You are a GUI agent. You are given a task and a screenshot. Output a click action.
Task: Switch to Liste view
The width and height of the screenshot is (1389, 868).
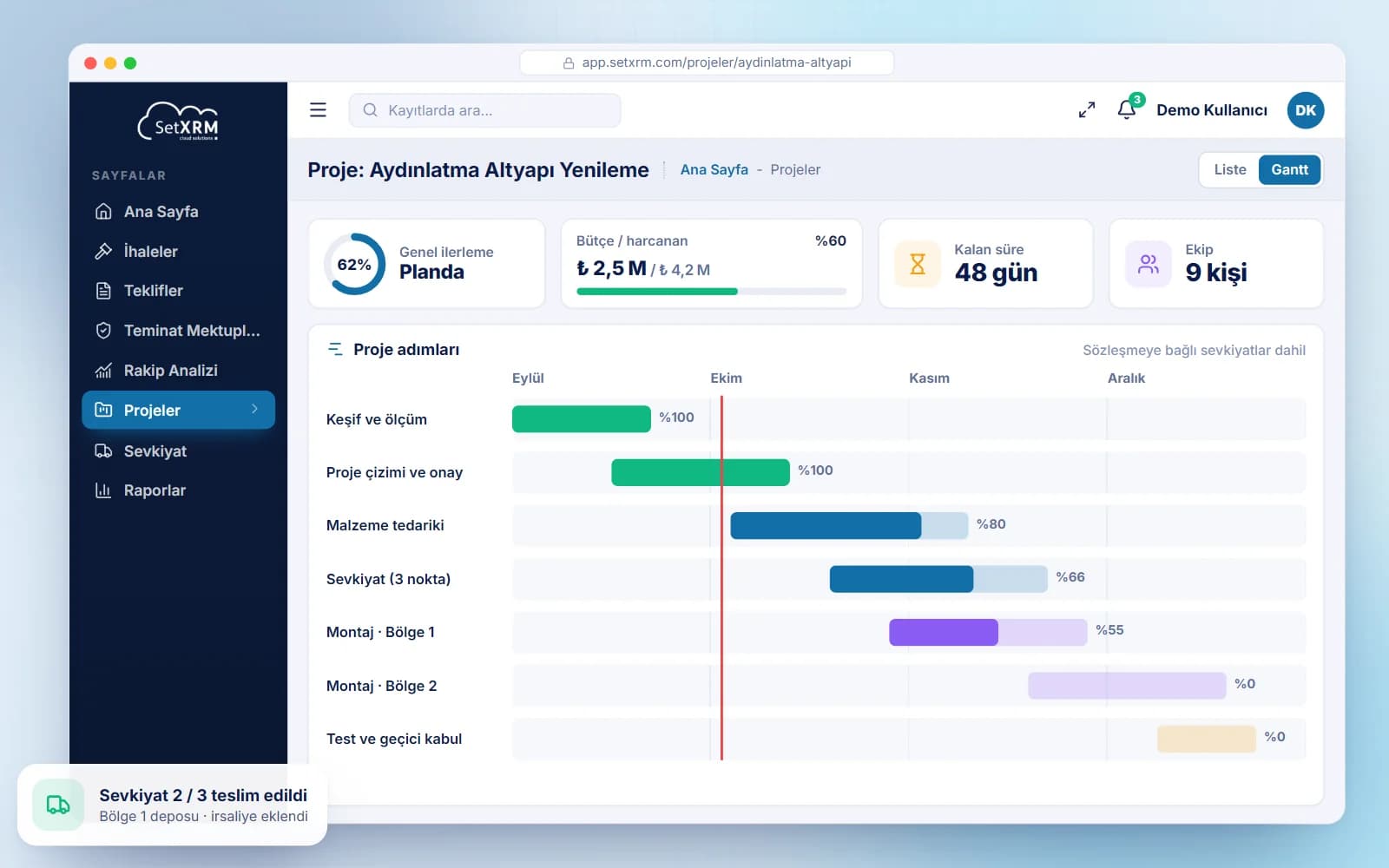(x=1229, y=169)
